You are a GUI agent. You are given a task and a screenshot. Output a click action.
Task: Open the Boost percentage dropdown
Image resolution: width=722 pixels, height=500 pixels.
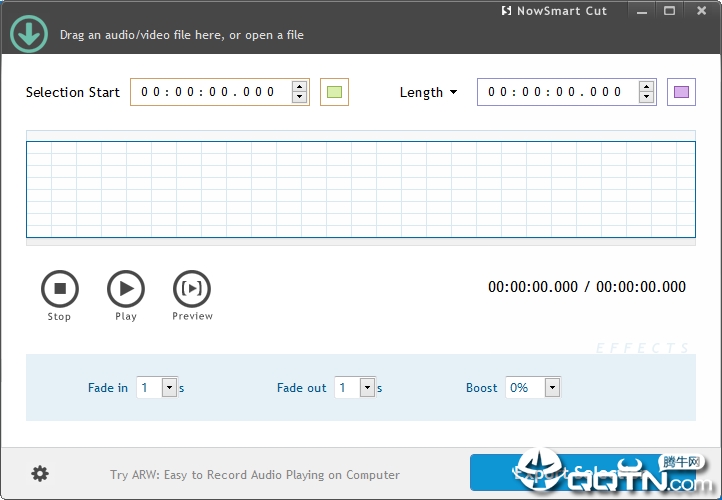point(553,388)
